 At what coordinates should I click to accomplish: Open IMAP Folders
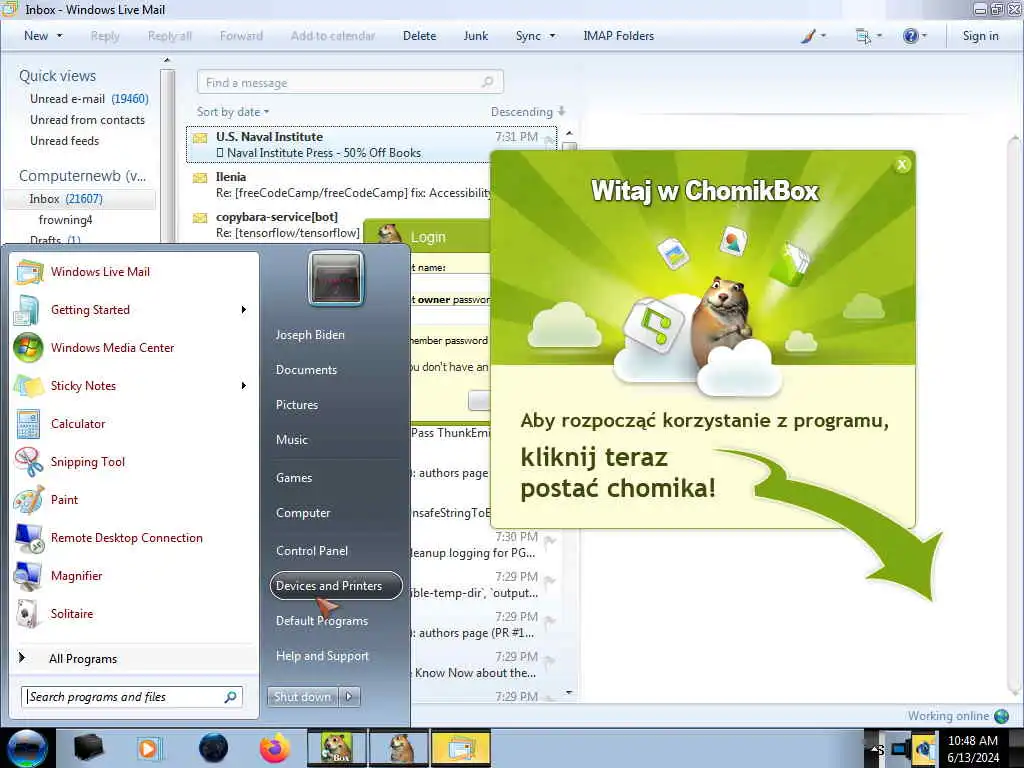(x=618, y=36)
